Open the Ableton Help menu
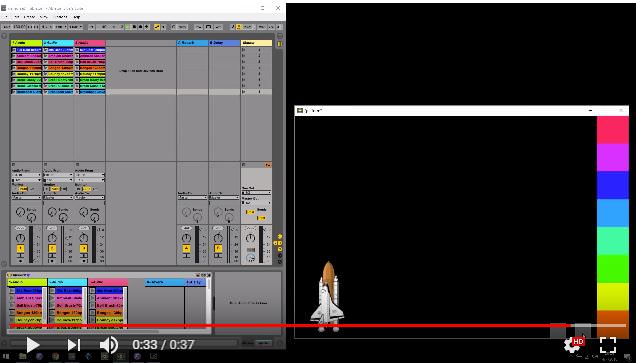This screenshot has width=636, height=363. [77, 17]
